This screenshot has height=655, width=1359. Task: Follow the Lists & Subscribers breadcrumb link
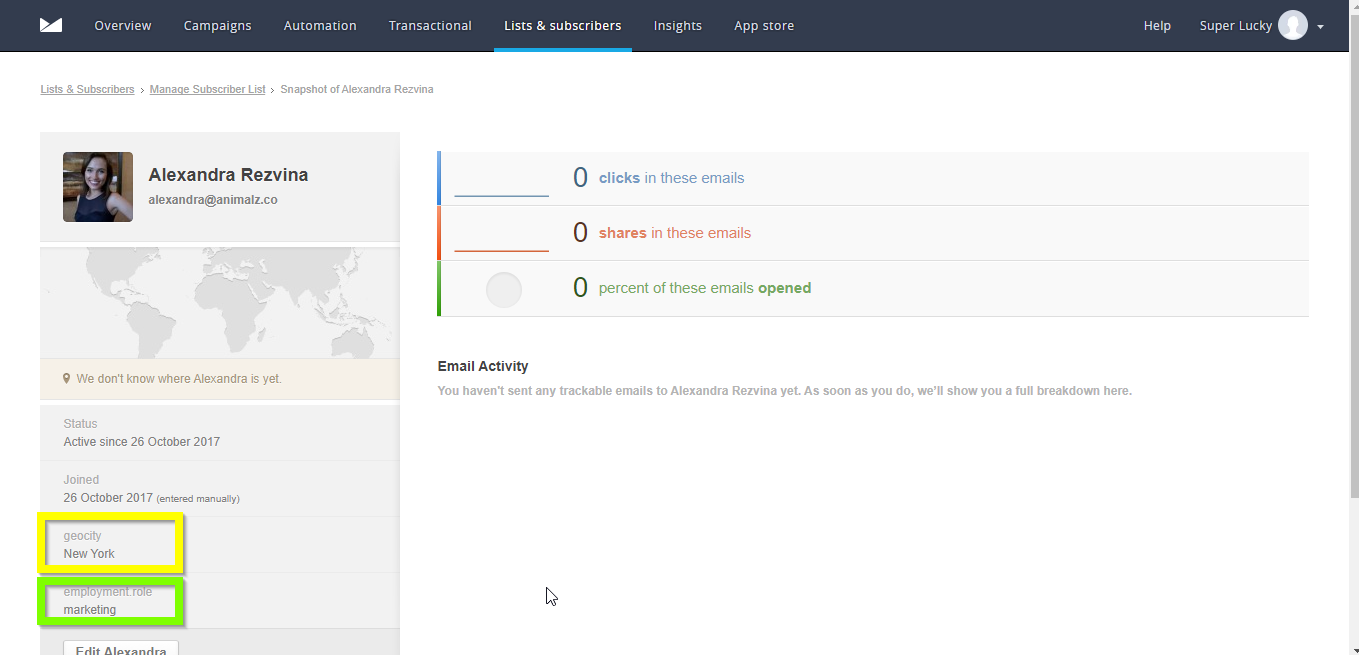tap(87, 89)
